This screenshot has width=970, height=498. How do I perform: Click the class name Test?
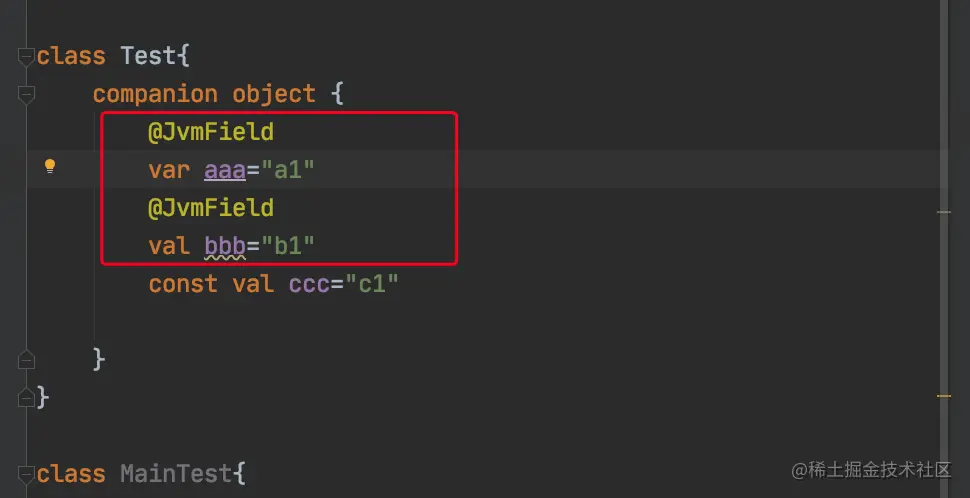(148, 56)
